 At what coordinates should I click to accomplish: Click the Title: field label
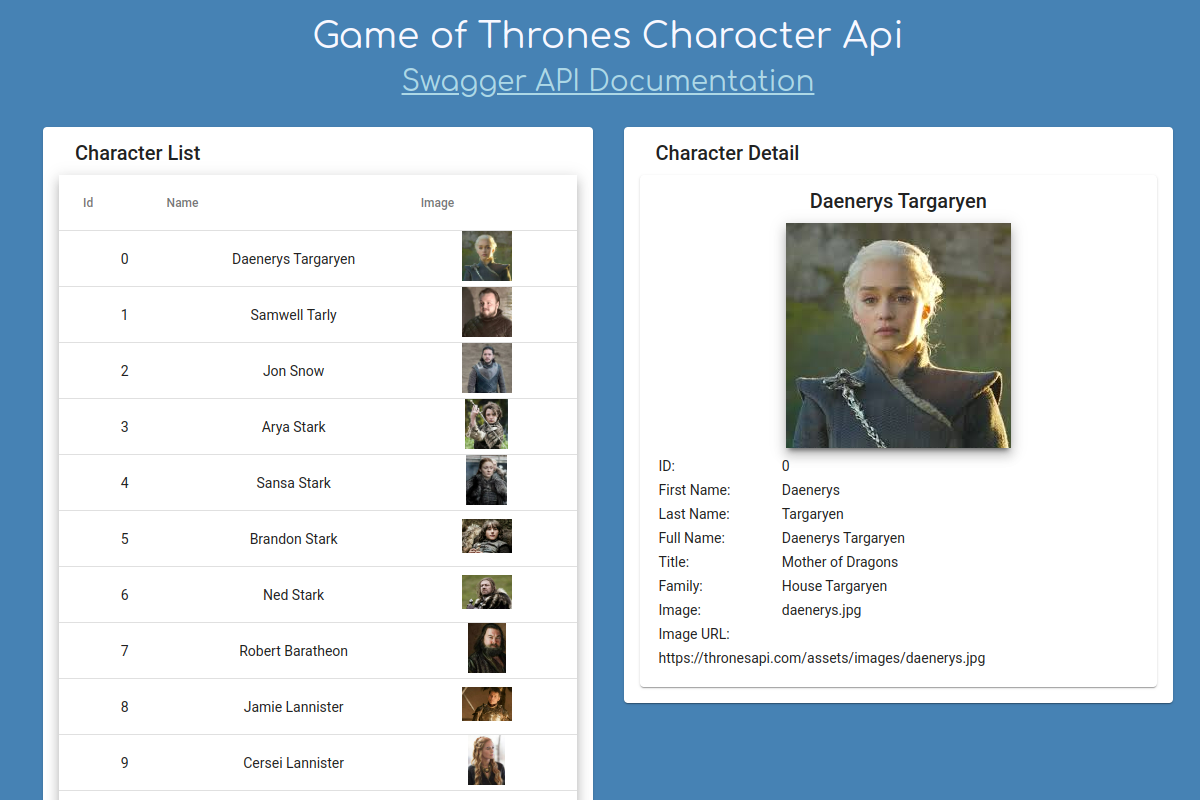click(674, 562)
